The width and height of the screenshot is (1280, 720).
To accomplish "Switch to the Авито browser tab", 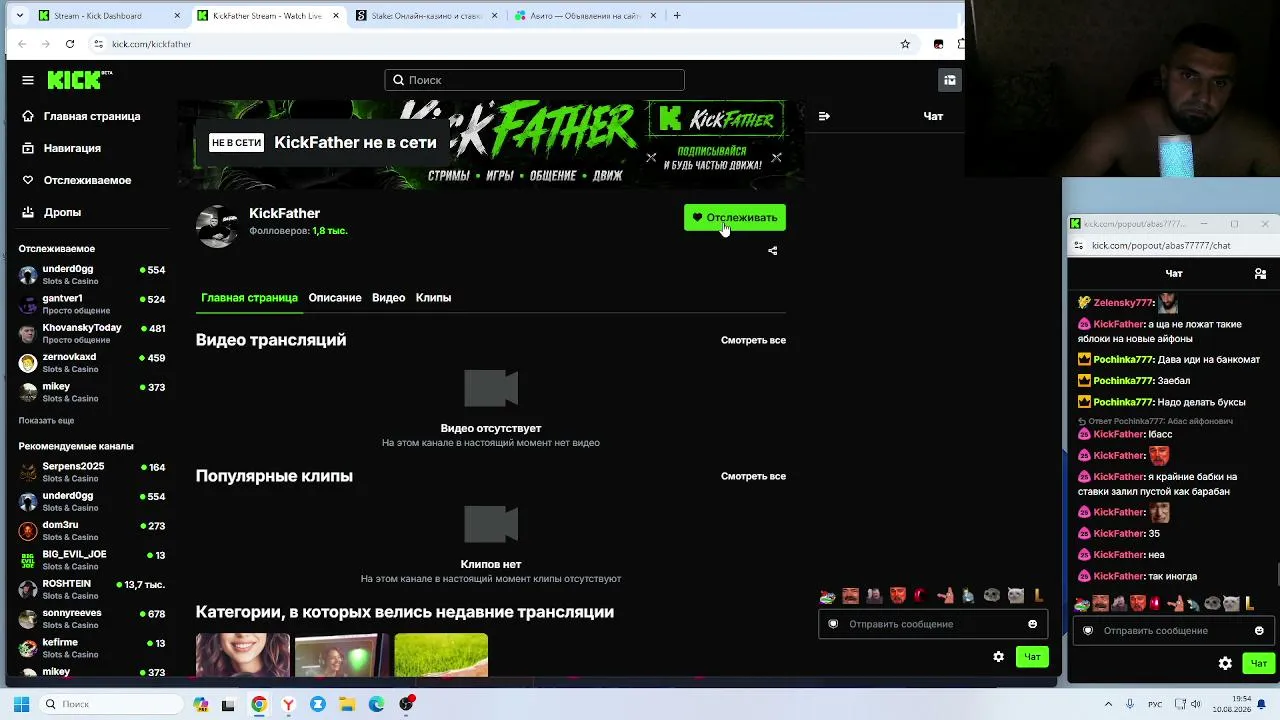I will 587,16.
